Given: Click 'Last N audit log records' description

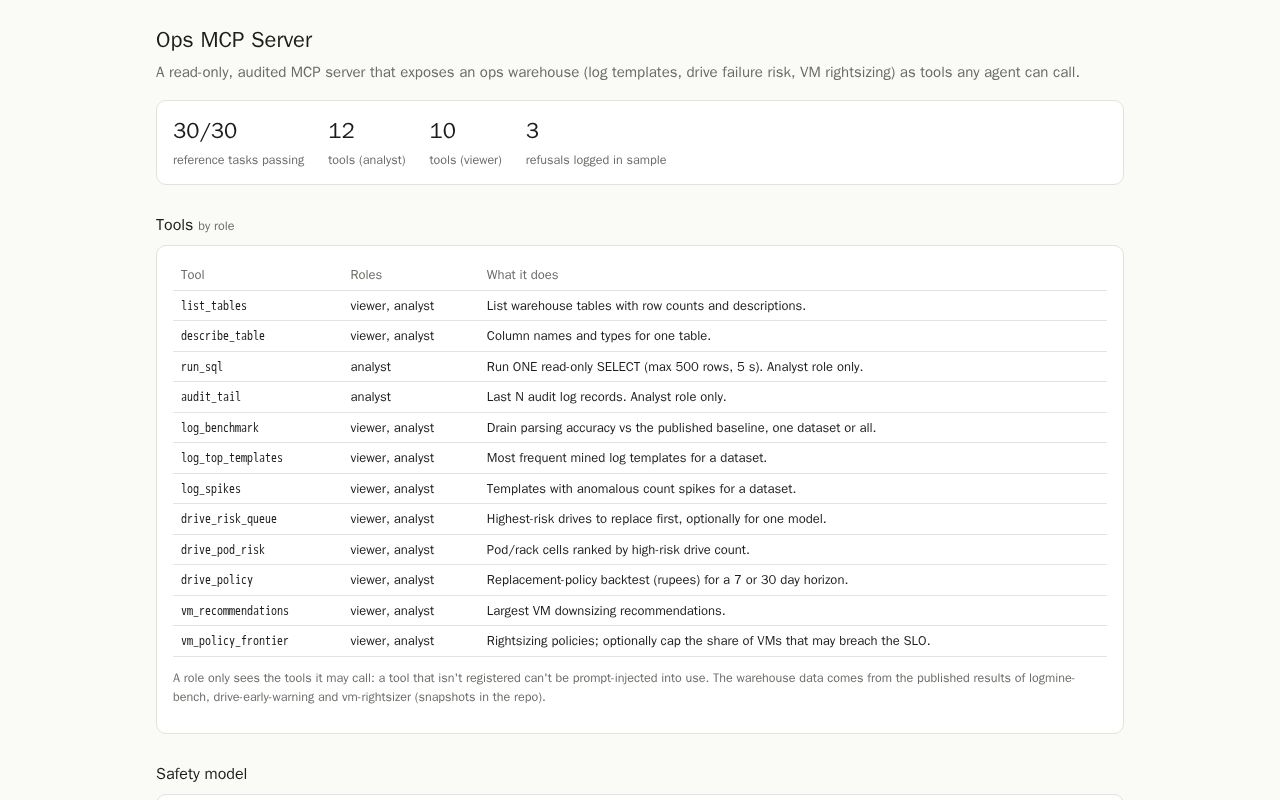Looking at the screenshot, I should pos(607,397).
